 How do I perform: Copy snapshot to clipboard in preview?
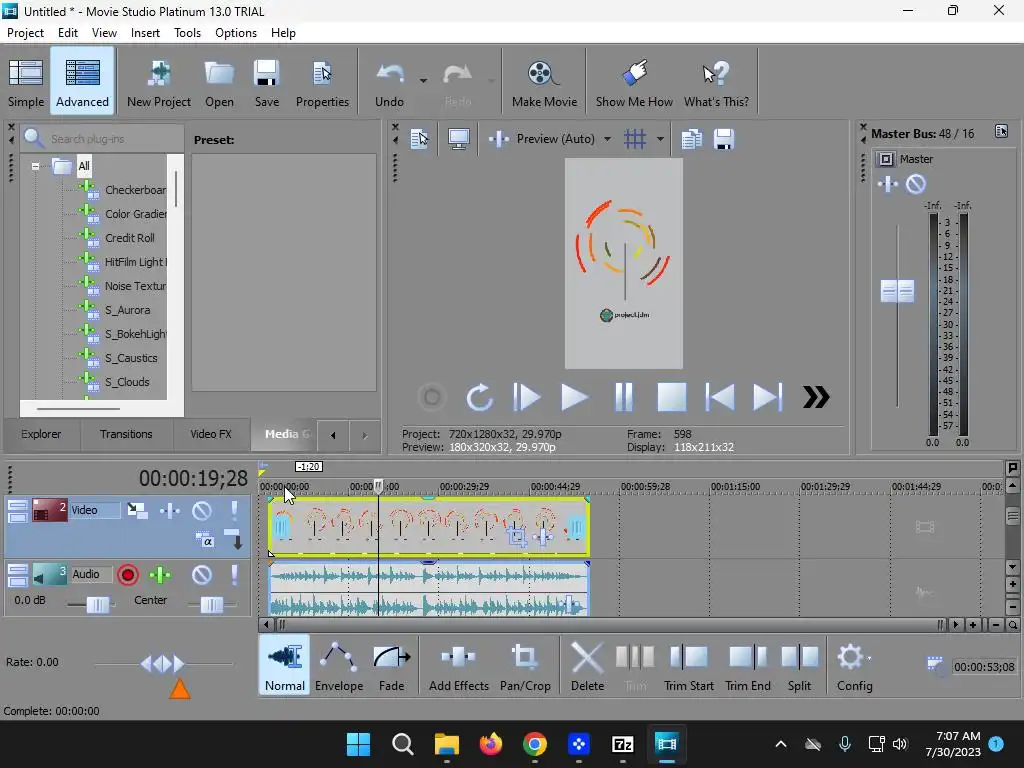pos(691,139)
